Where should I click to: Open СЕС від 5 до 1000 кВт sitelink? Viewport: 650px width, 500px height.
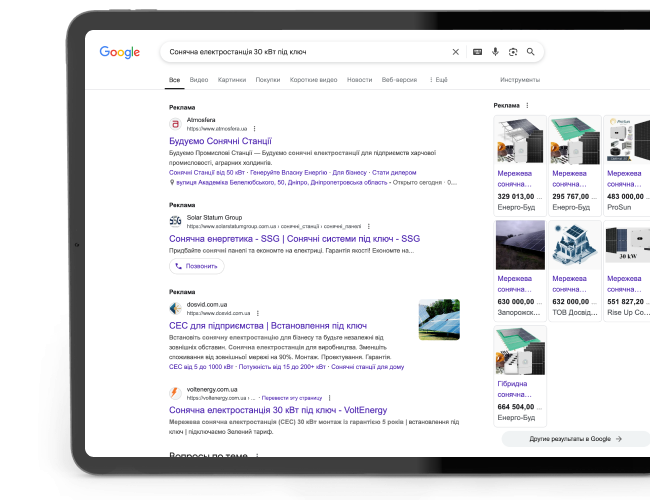(201, 367)
